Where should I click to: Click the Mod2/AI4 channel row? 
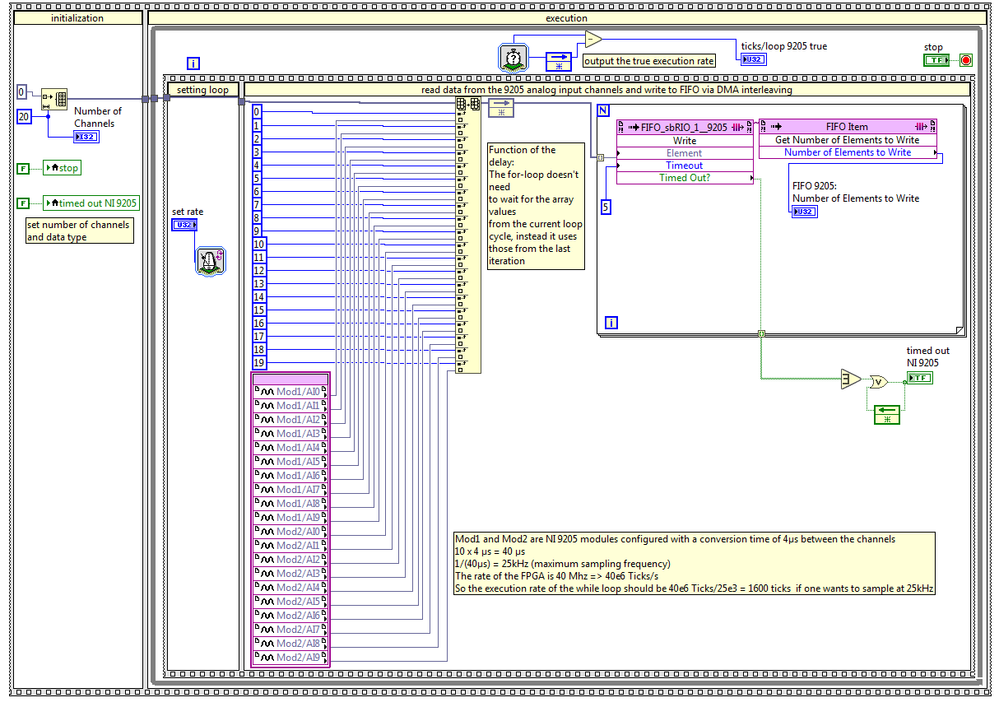pyautogui.click(x=291, y=588)
